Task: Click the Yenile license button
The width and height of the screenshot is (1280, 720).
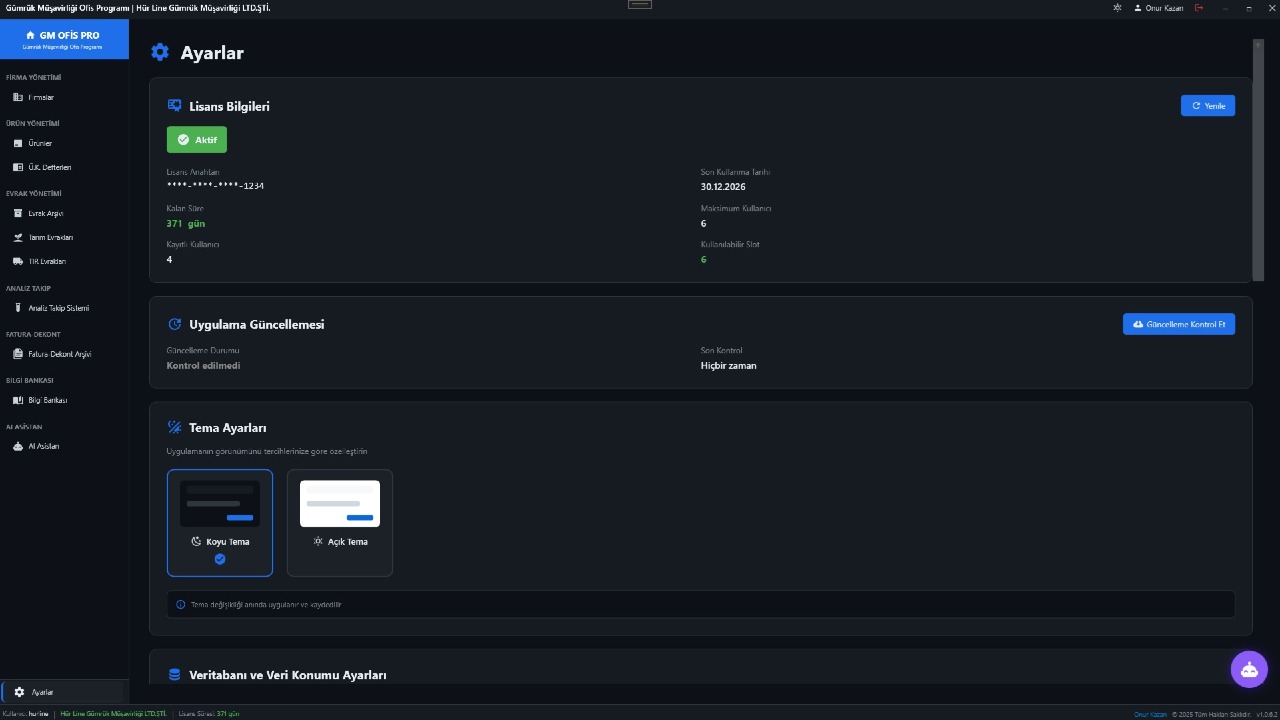Action: click(1207, 106)
